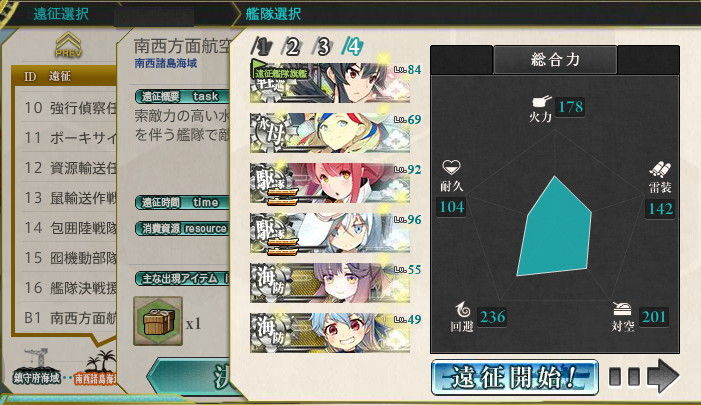Click the anti-air gun icon
The width and height of the screenshot is (701, 405).
point(622,309)
